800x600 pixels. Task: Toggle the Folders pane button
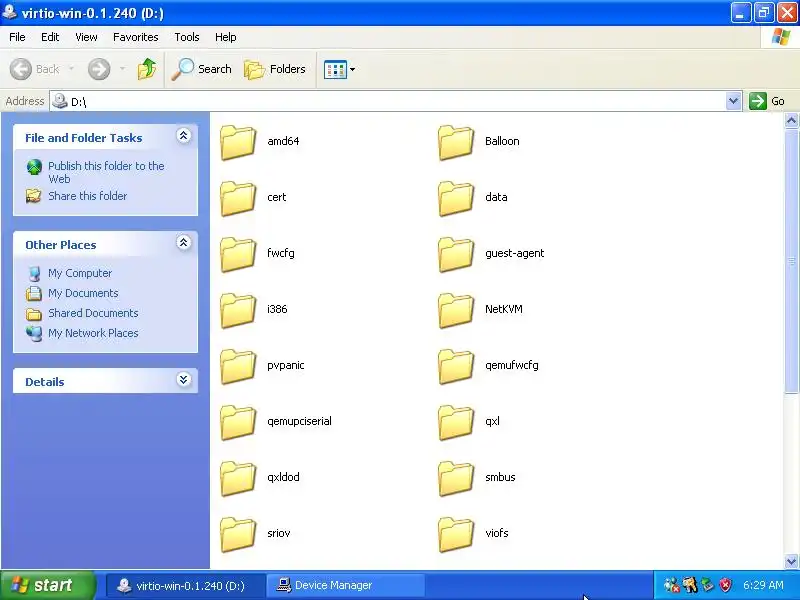(275, 69)
